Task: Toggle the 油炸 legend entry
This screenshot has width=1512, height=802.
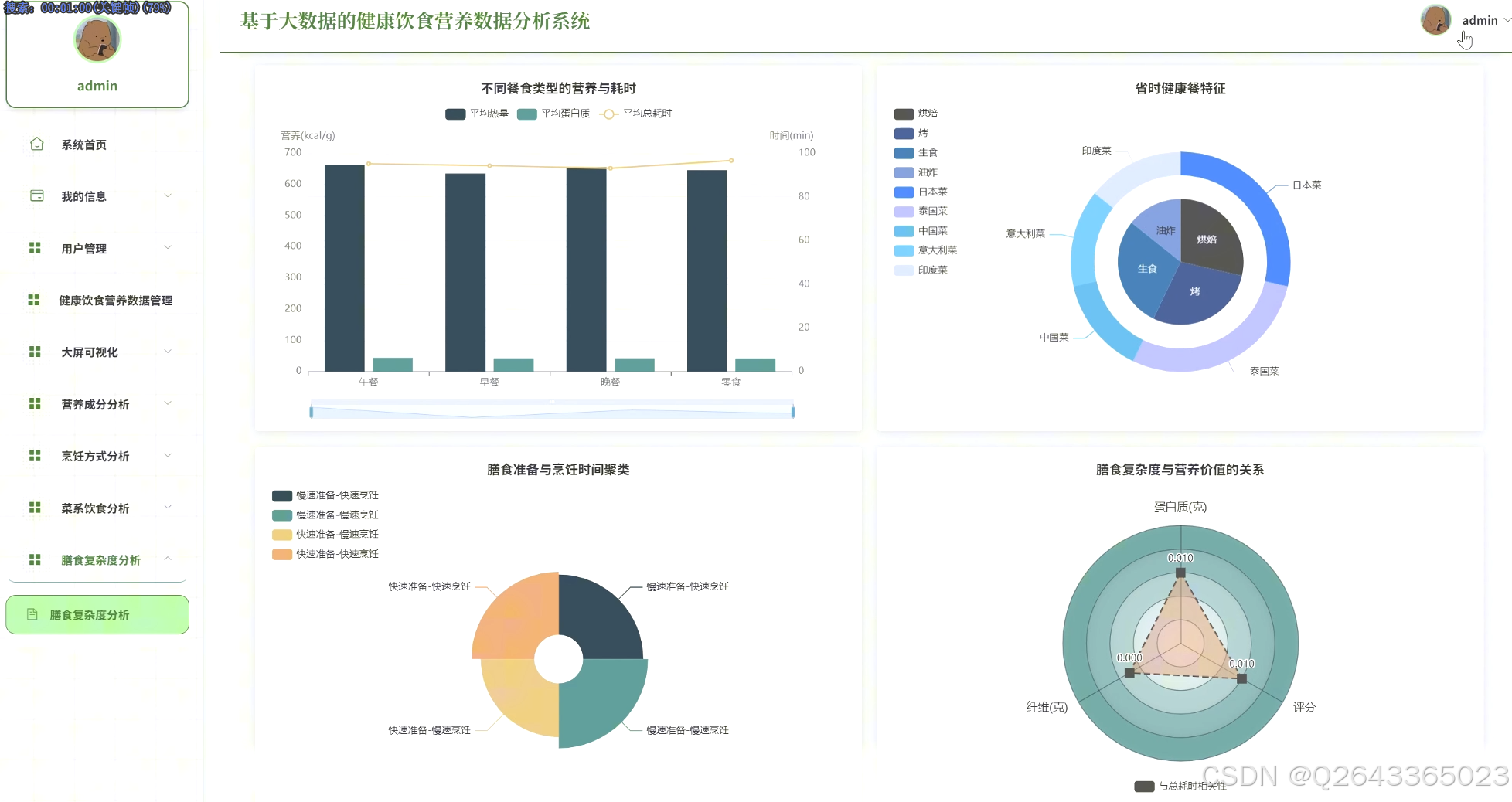Action: [x=916, y=172]
